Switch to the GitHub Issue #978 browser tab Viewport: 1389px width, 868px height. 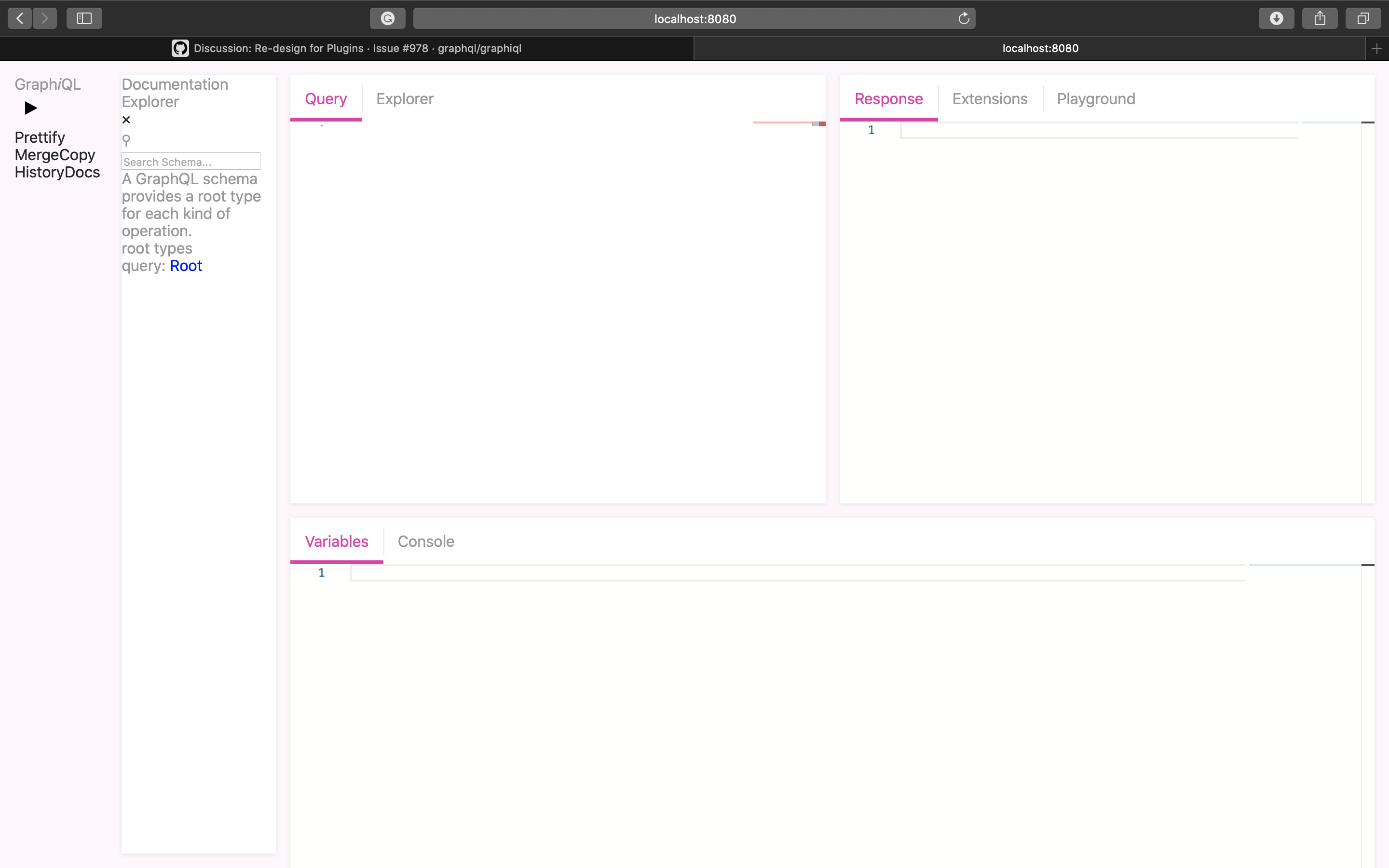pos(347,49)
